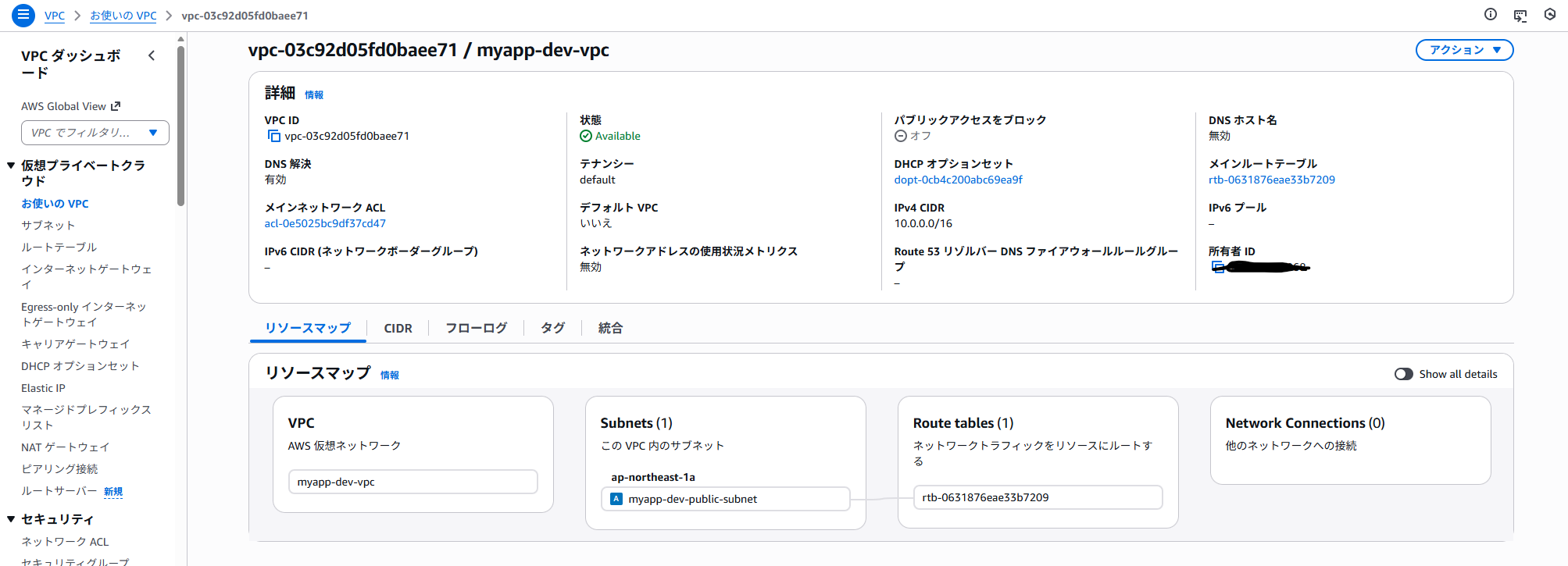Go to インターネットゲートウェイ in sidebar
The height and width of the screenshot is (566, 1568).
pyautogui.click(x=86, y=276)
